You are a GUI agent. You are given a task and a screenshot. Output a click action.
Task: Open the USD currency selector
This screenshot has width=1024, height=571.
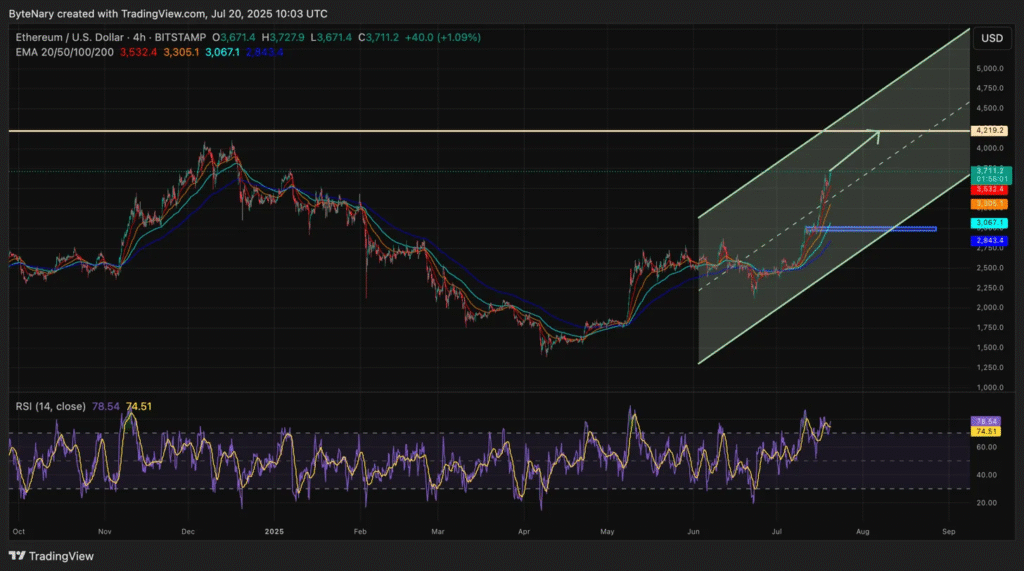(991, 38)
